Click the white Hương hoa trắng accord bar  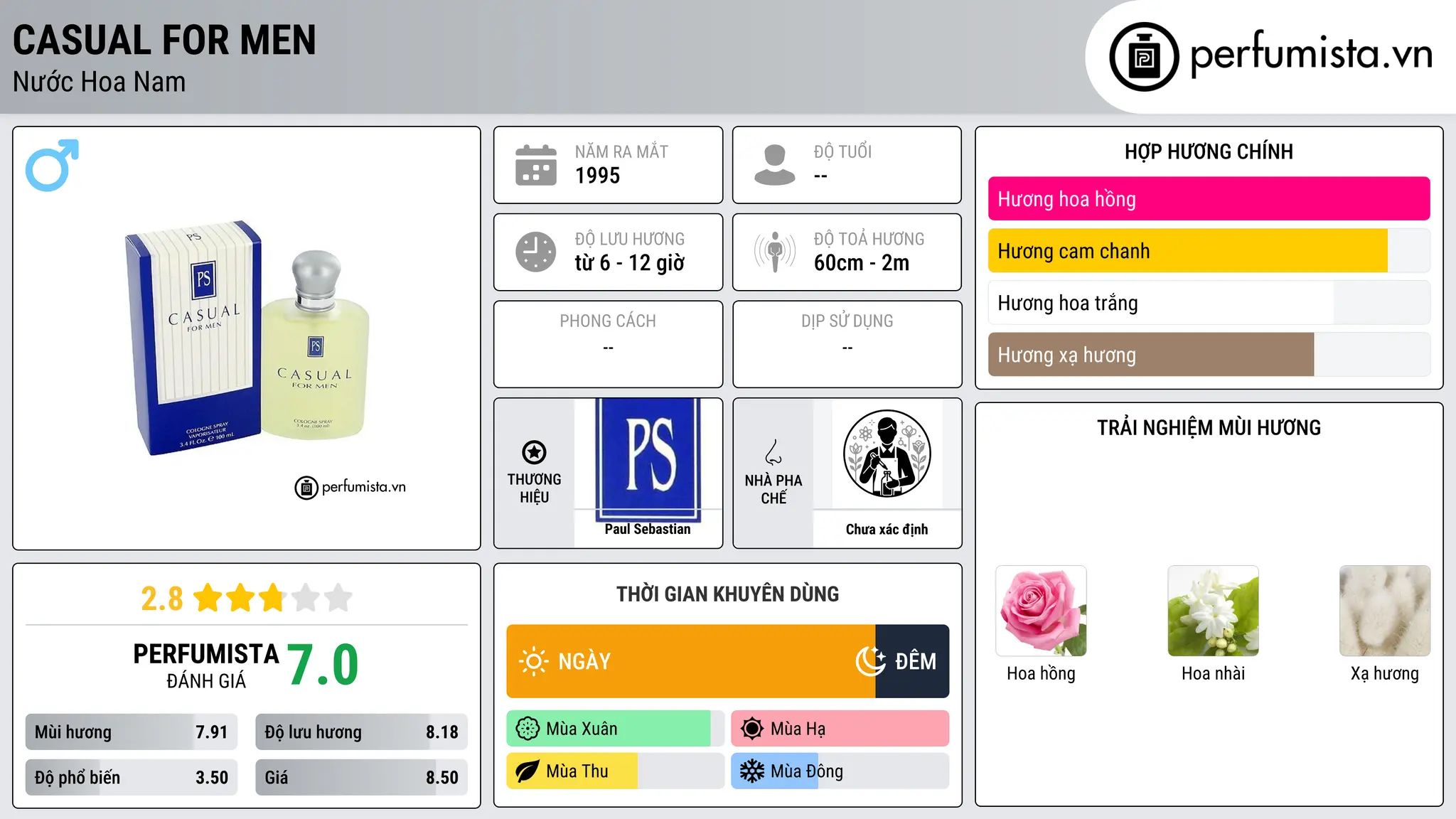tap(1209, 303)
